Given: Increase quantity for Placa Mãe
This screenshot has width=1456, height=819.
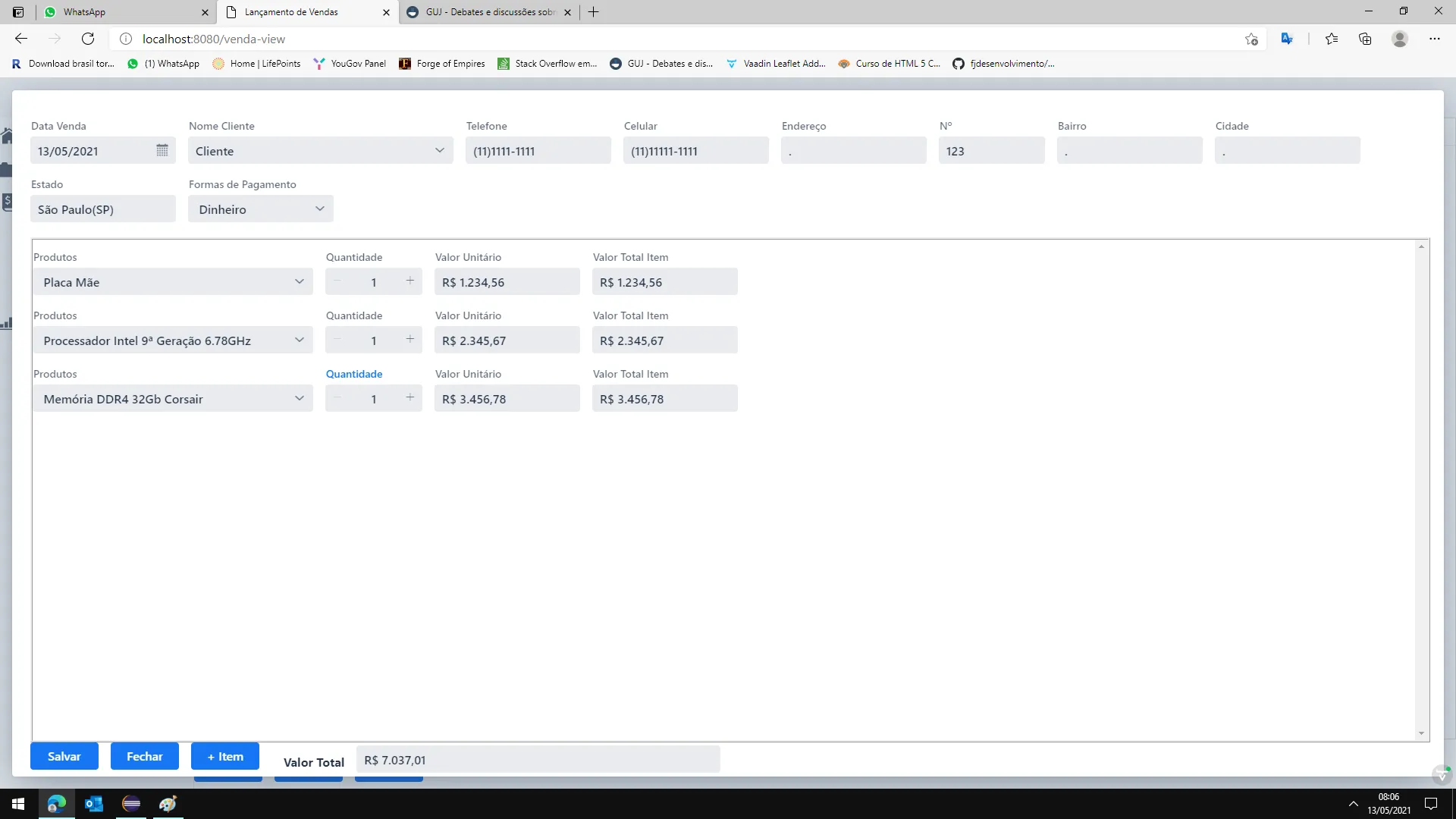Looking at the screenshot, I should pyautogui.click(x=410, y=281).
